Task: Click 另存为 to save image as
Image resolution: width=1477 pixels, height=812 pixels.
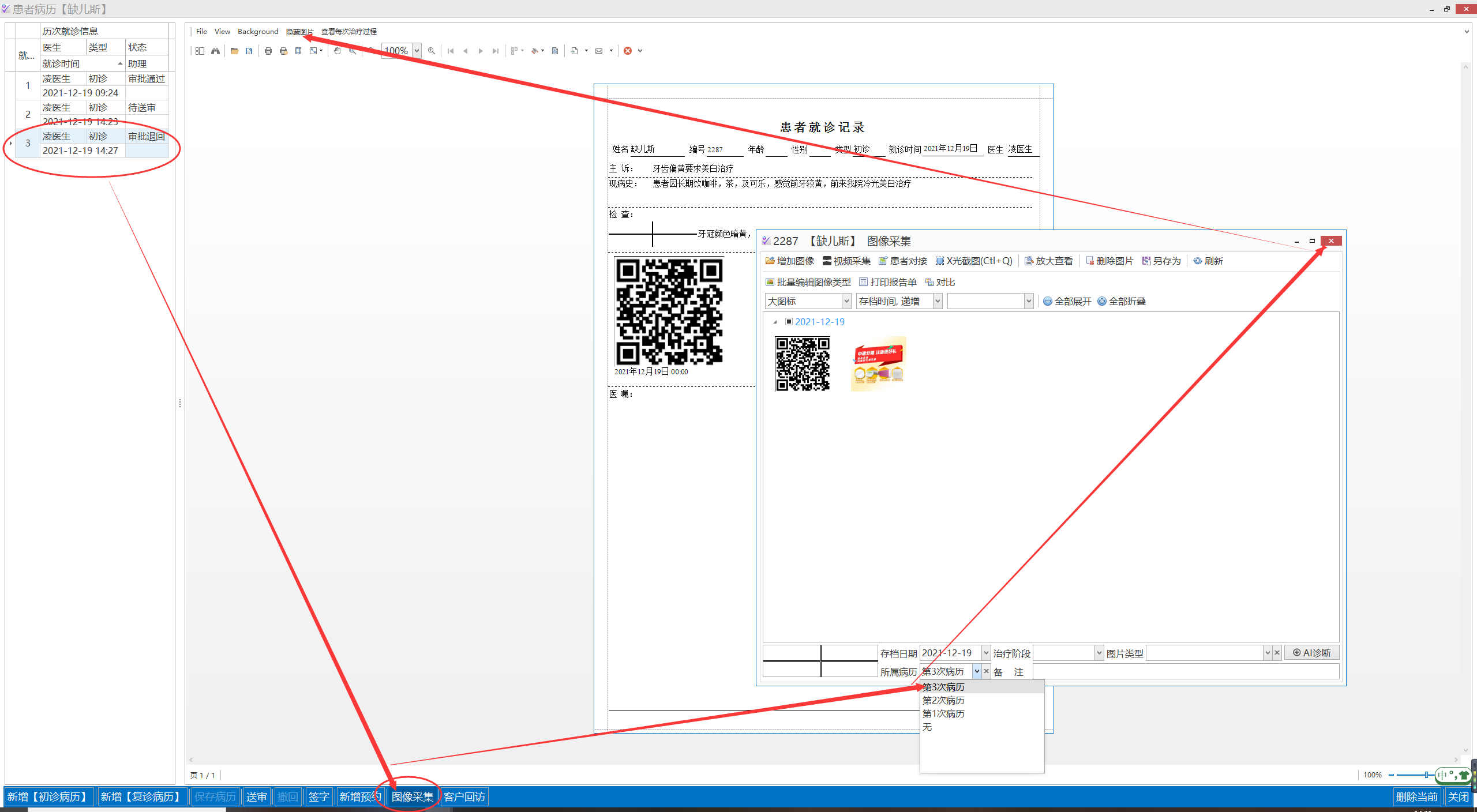Action: point(1161,261)
